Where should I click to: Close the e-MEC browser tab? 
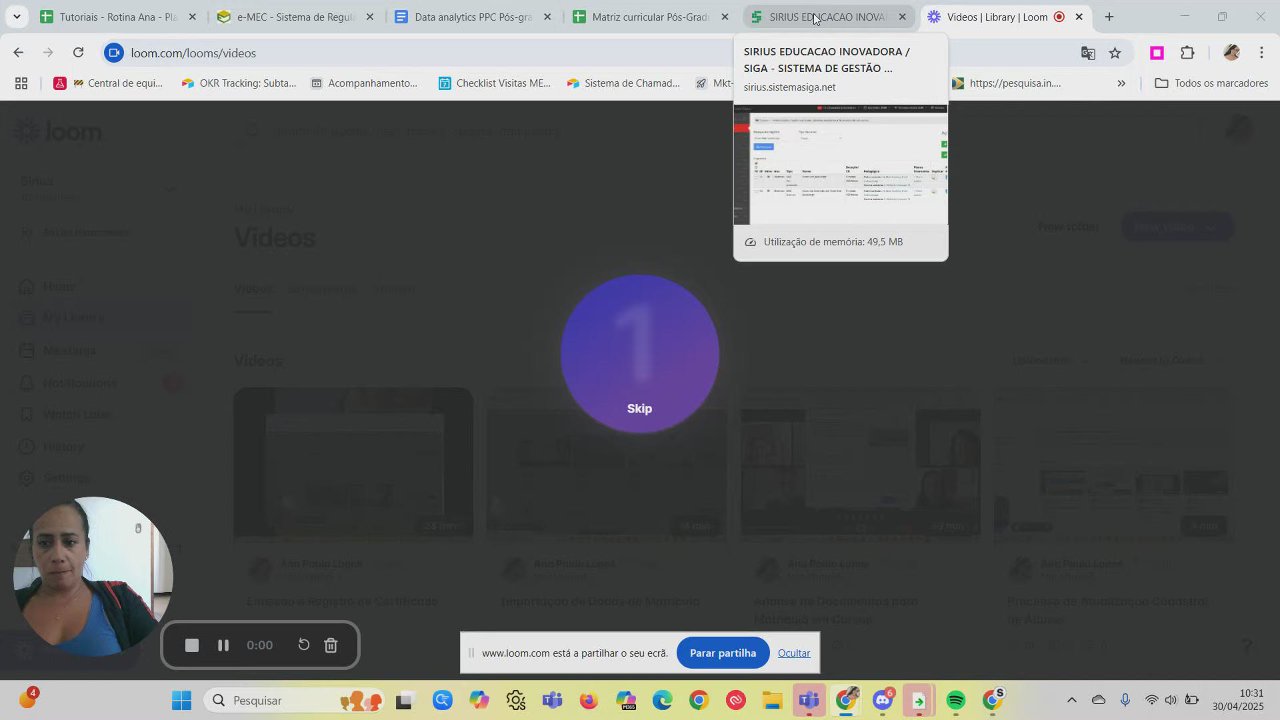click(x=370, y=17)
